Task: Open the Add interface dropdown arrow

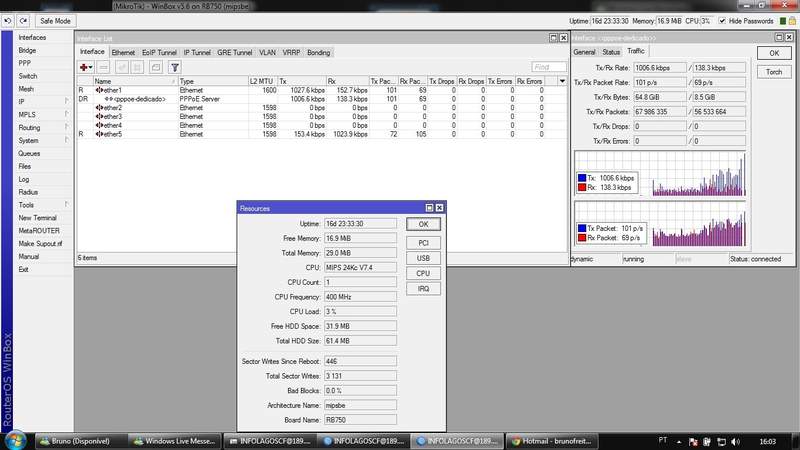Action: 91,67
